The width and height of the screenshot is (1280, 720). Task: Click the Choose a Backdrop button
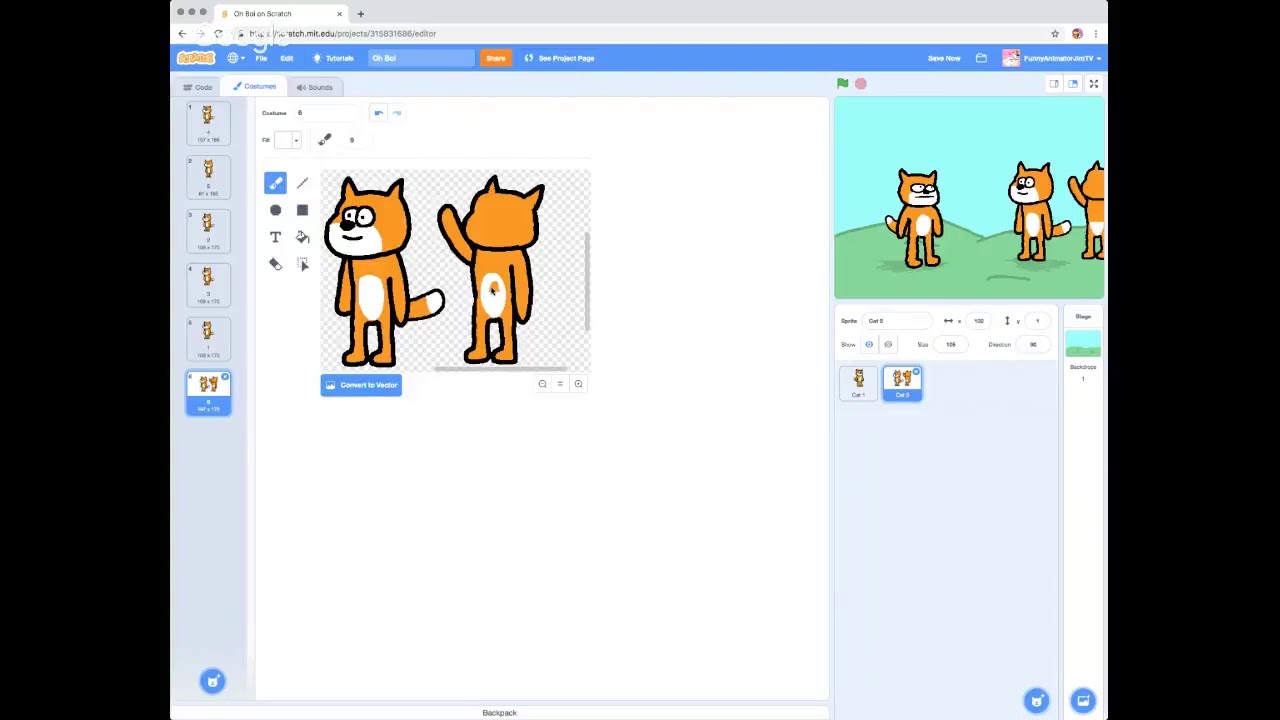click(1083, 700)
